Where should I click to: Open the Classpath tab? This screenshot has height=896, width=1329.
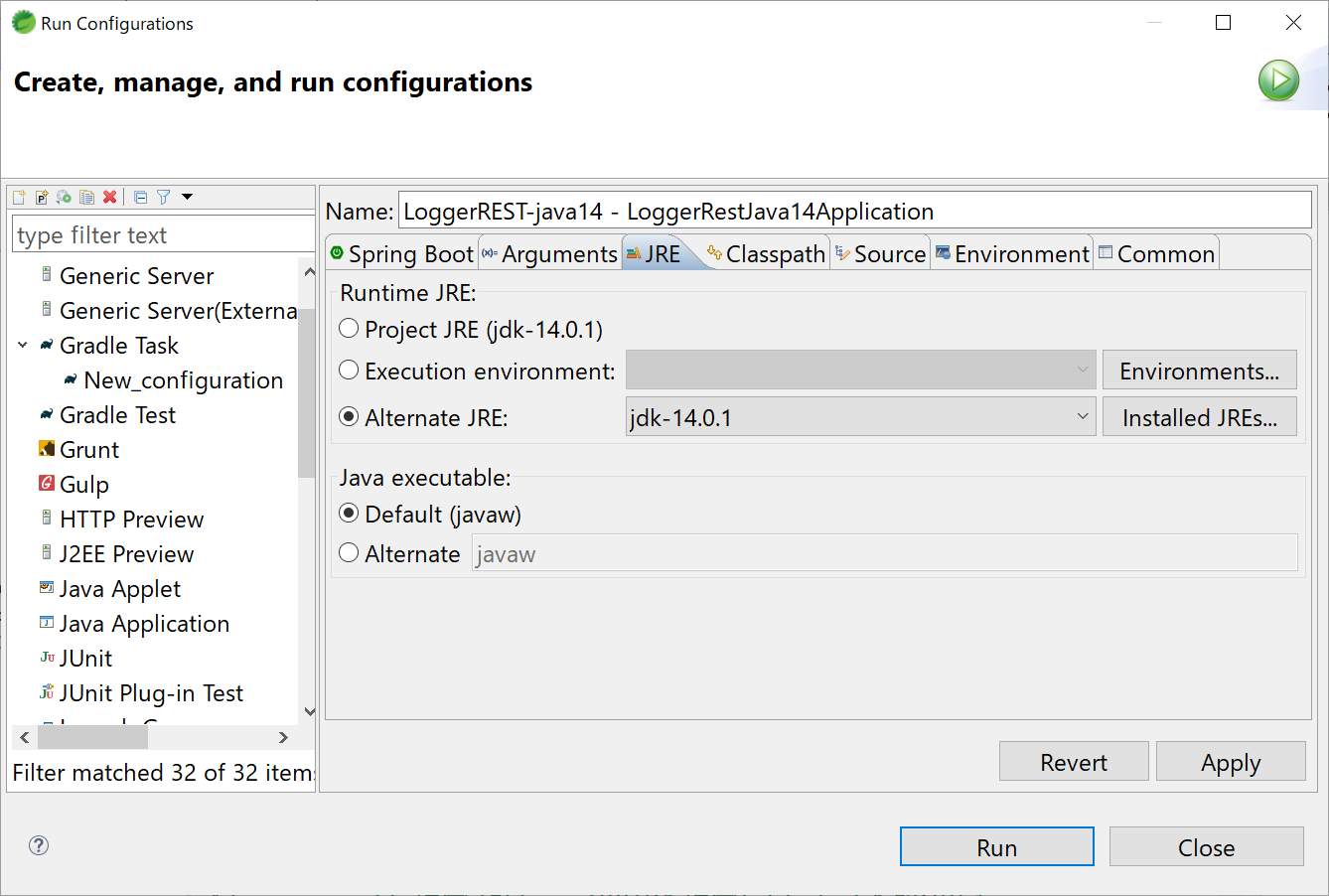pyautogui.click(x=766, y=254)
